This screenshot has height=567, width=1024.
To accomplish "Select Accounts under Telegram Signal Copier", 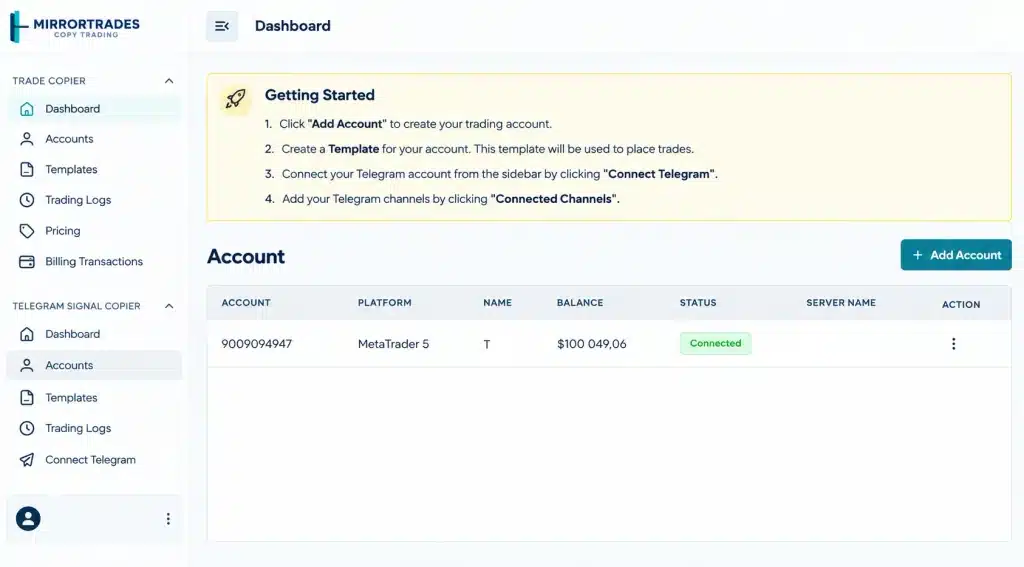I will pos(94,365).
